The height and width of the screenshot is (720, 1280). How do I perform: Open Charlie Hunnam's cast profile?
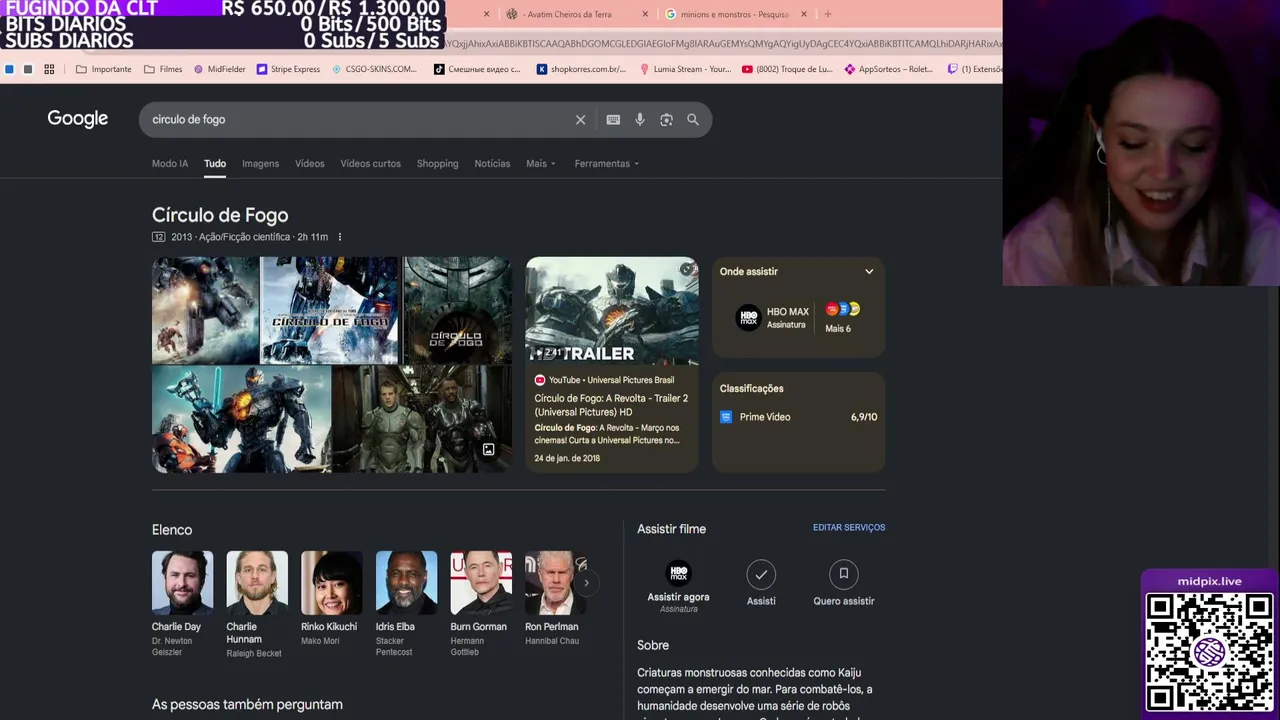[257, 604]
